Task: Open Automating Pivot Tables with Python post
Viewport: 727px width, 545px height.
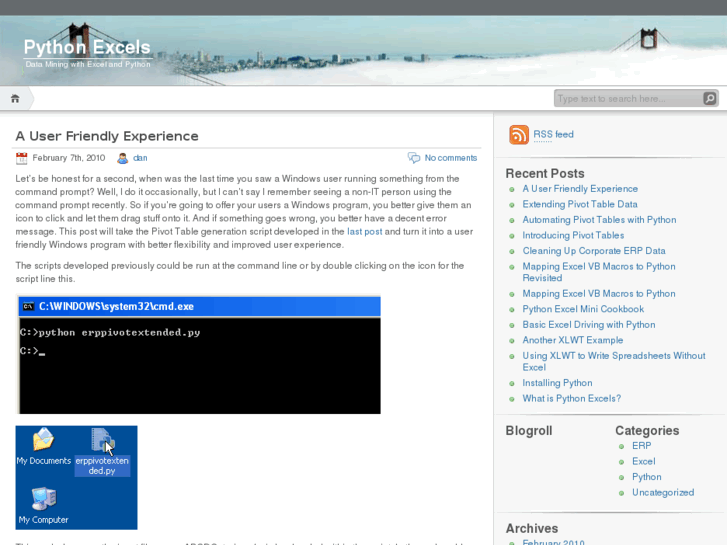Action: tap(599, 220)
